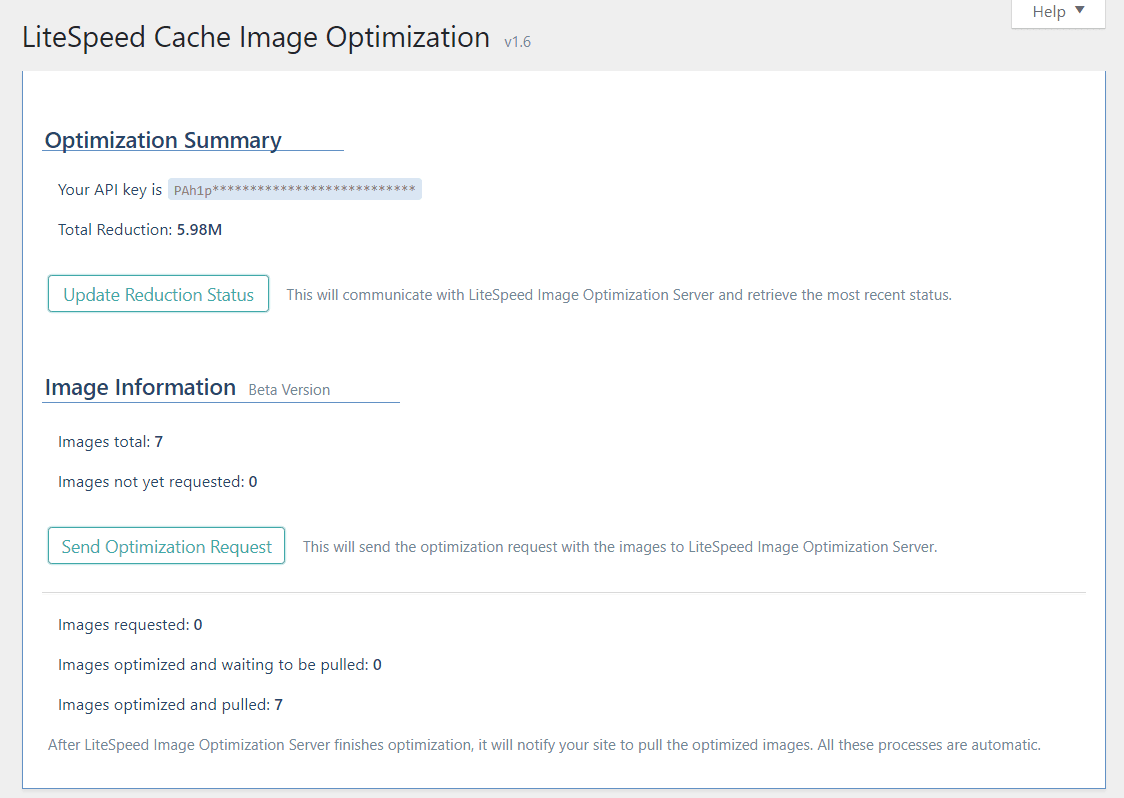Screen dimensions: 1124x798
Task: Select the Optimization Summary heading
Action: click(163, 140)
